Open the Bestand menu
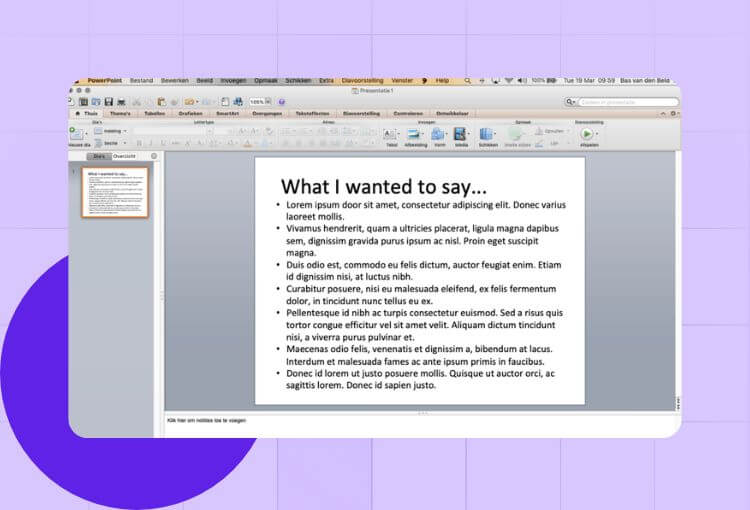This screenshot has height=510, width=750. point(142,80)
